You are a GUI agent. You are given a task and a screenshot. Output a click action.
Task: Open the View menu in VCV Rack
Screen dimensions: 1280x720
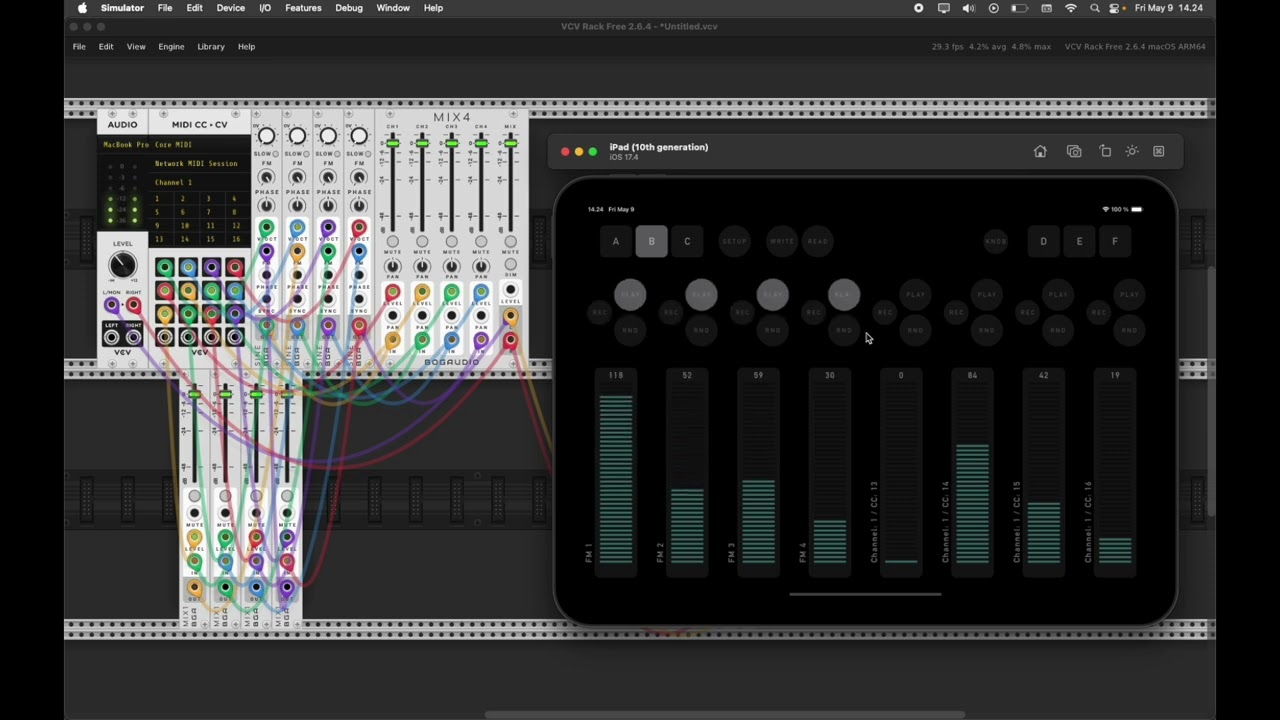[136, 47]
